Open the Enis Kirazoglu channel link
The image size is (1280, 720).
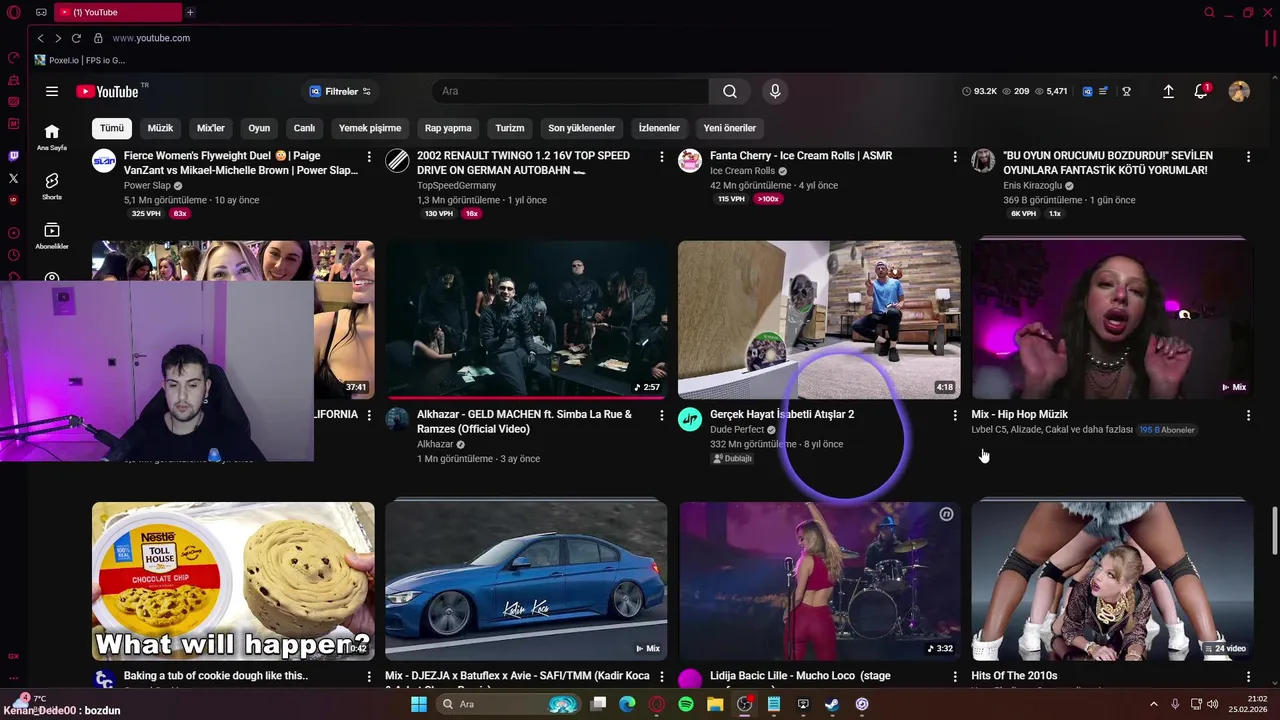click(x=1032, y=186)
